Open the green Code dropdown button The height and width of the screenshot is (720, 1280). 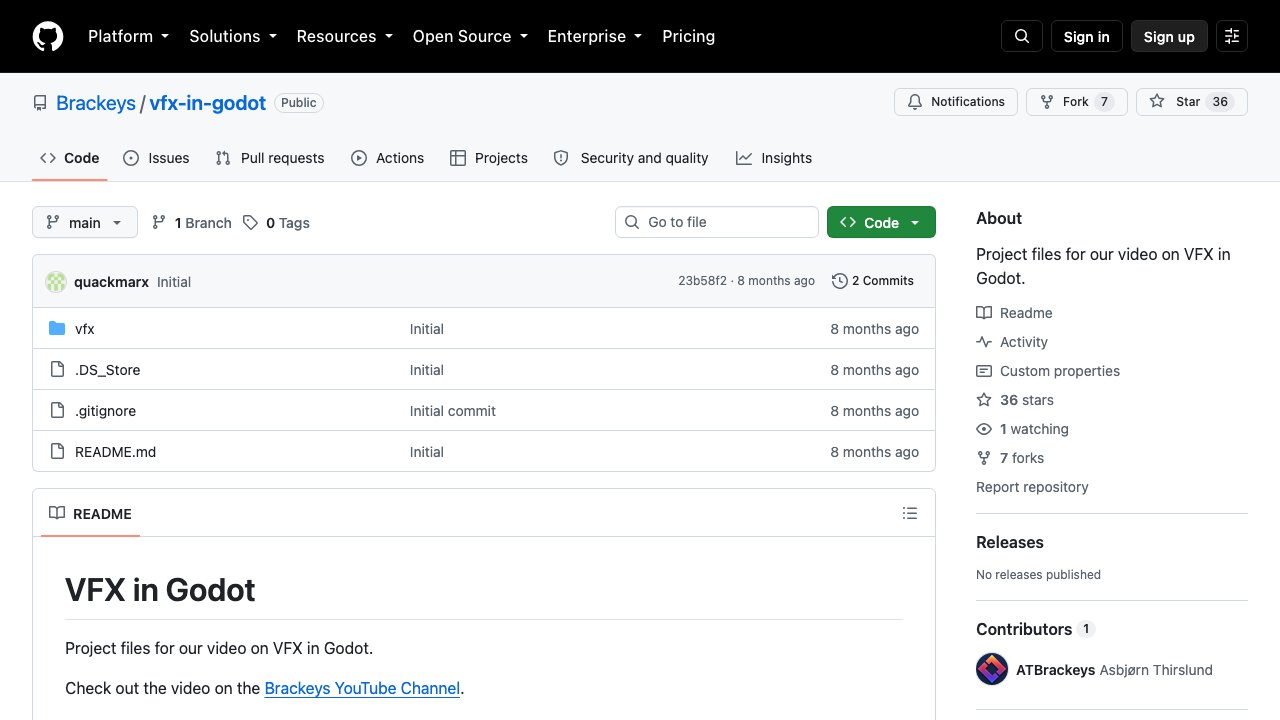tap(881, 223)
